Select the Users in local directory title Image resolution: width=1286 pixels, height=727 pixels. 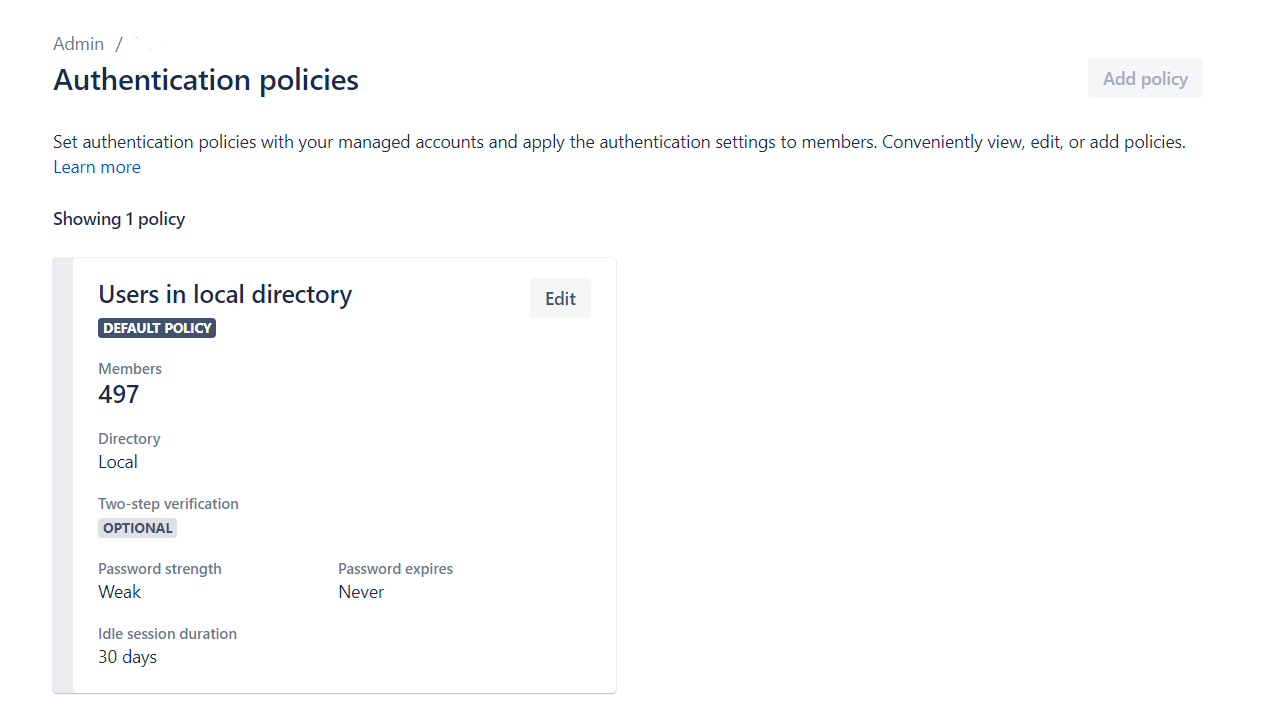(x=225, y=294)
